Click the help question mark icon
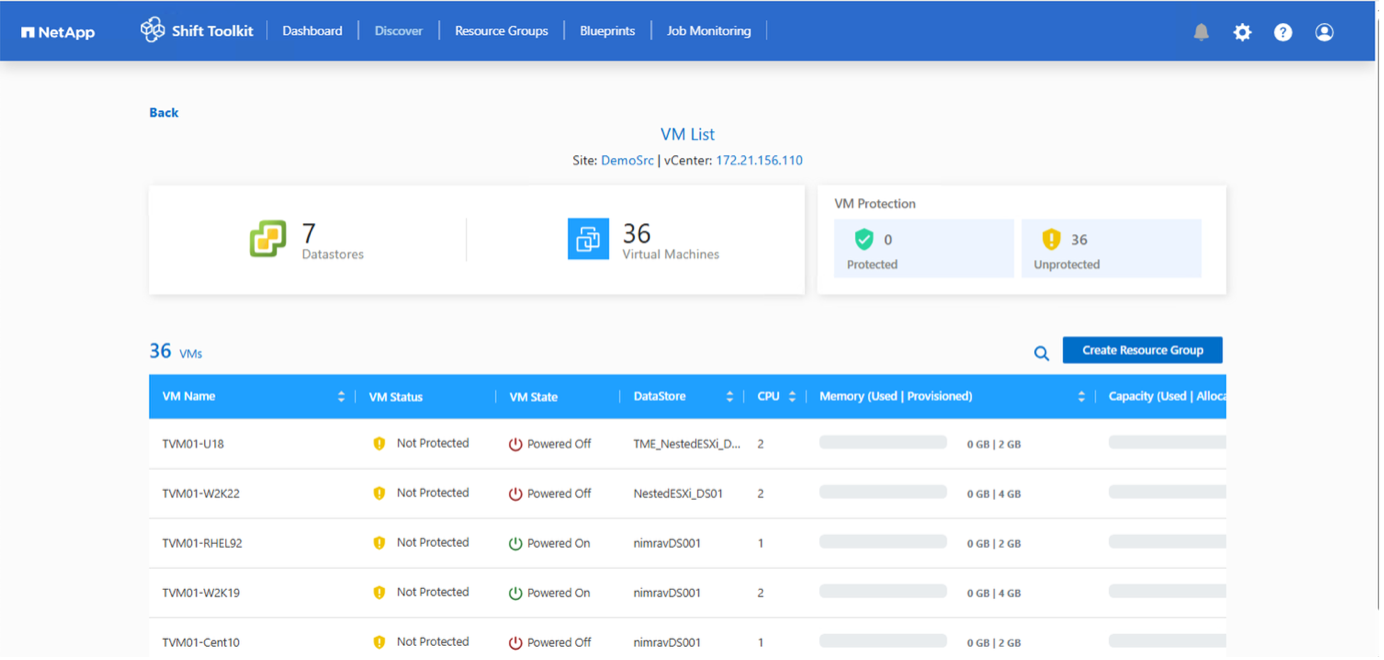 tap(1283, 32)
